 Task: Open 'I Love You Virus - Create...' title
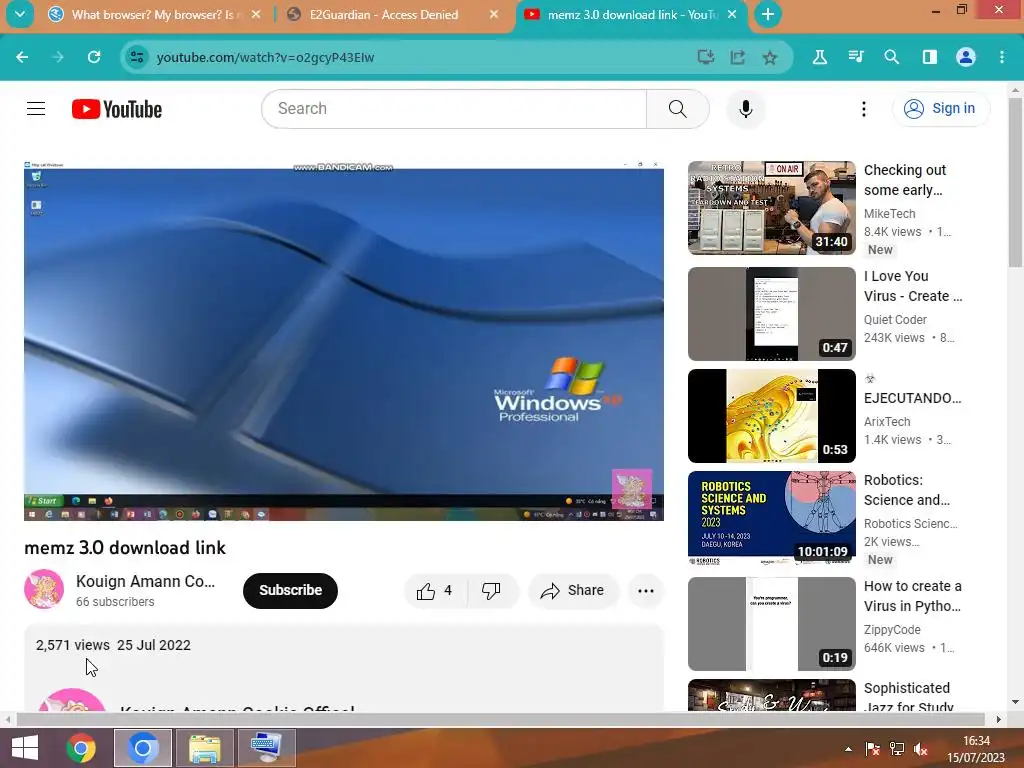tap(913, 286)
